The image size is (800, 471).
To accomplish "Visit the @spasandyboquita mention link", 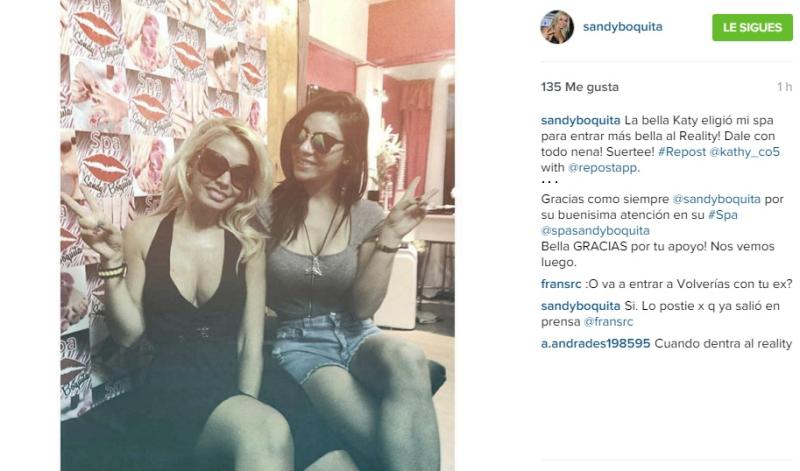I will 595,231.
